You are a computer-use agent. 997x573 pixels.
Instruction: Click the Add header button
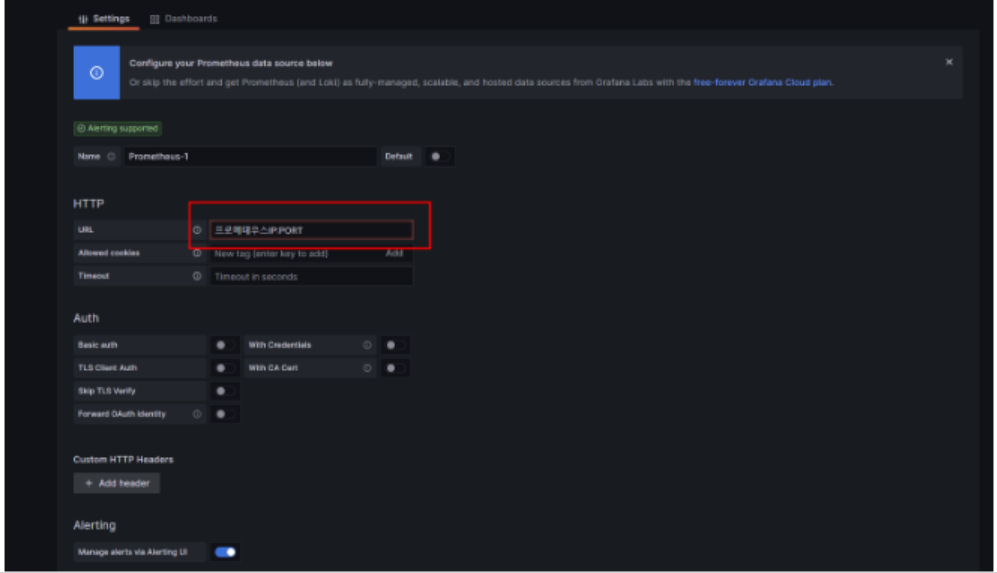click(x=116, y=483)
